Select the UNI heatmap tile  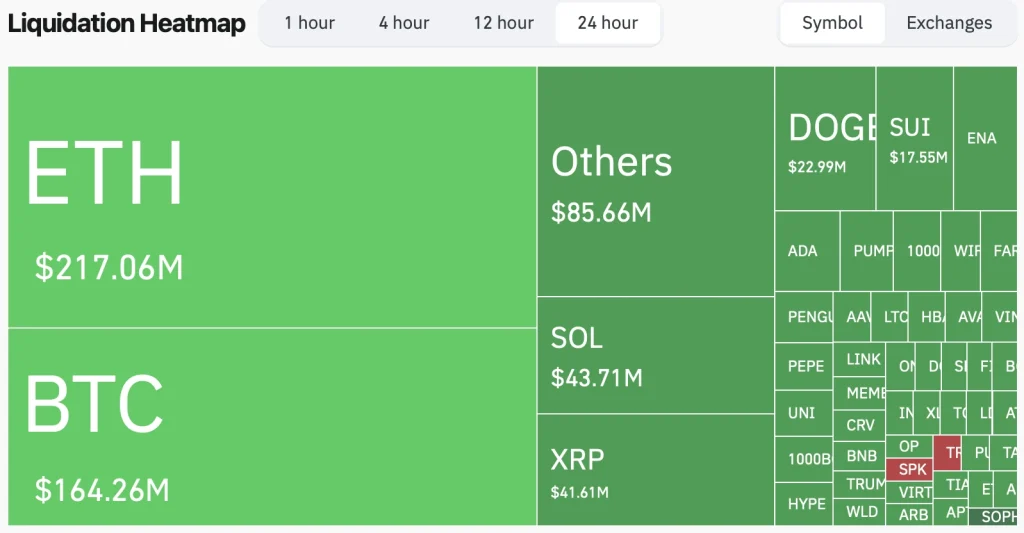802,413
